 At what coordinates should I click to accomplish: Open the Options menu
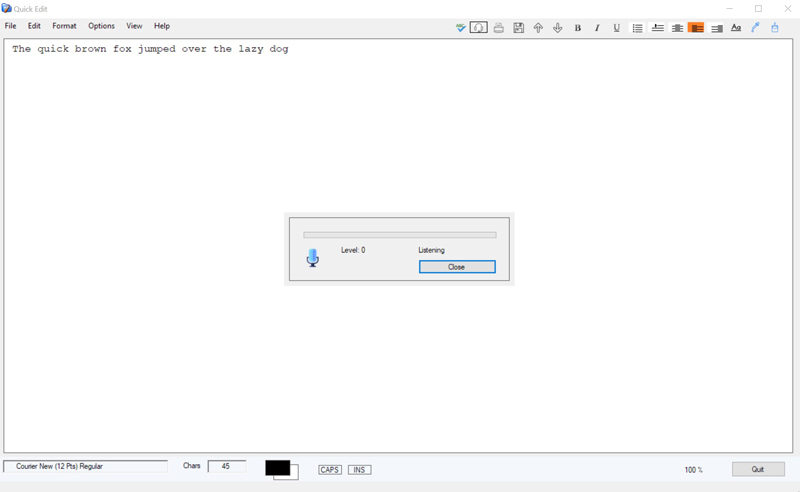click(x=101, y=26)
